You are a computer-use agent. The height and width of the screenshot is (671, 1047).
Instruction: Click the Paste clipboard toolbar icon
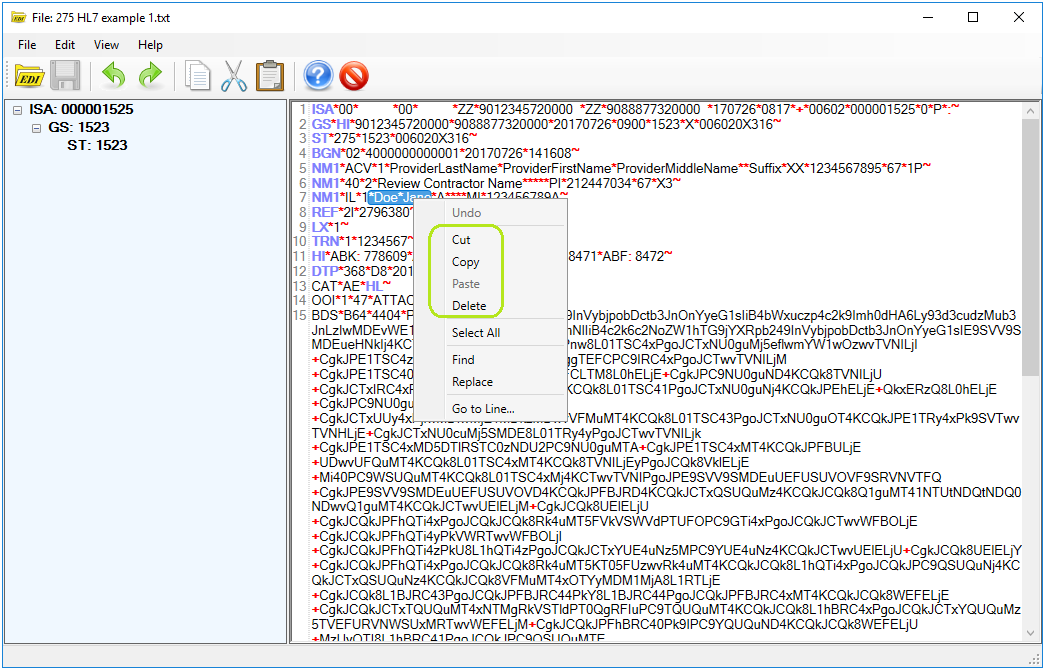(270, 76)
